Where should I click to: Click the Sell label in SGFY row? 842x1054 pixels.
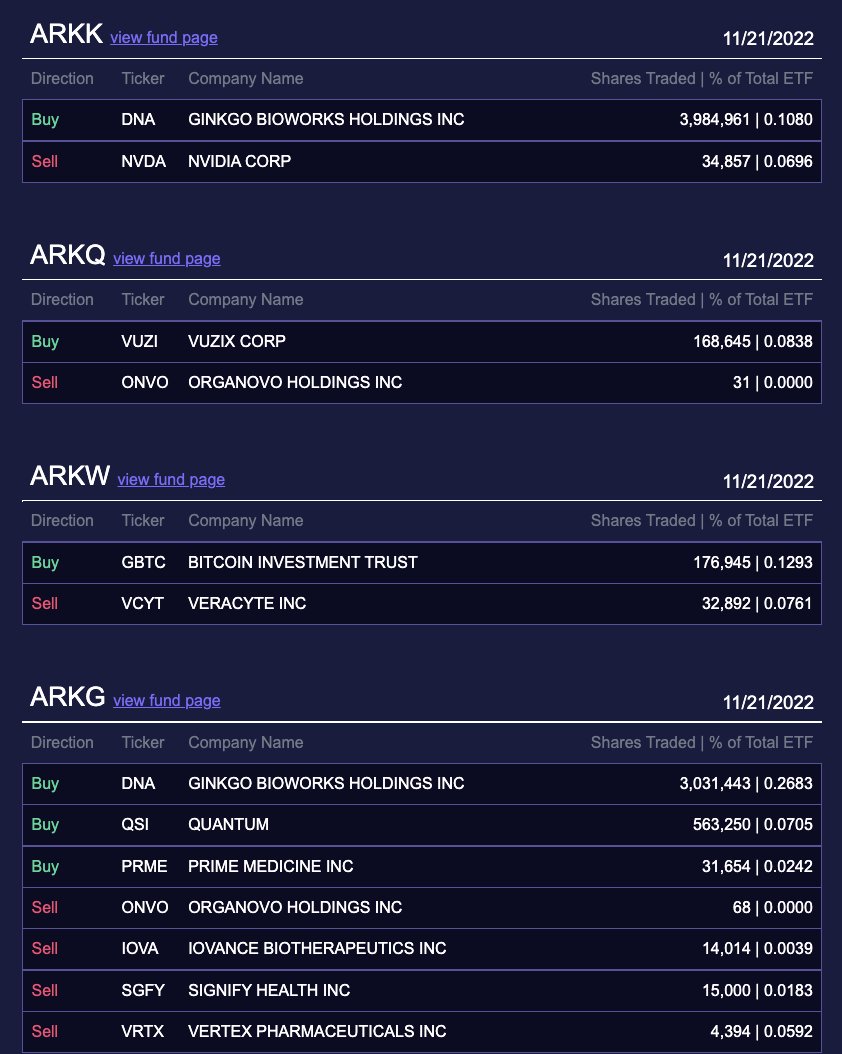[x=44, y=990]
